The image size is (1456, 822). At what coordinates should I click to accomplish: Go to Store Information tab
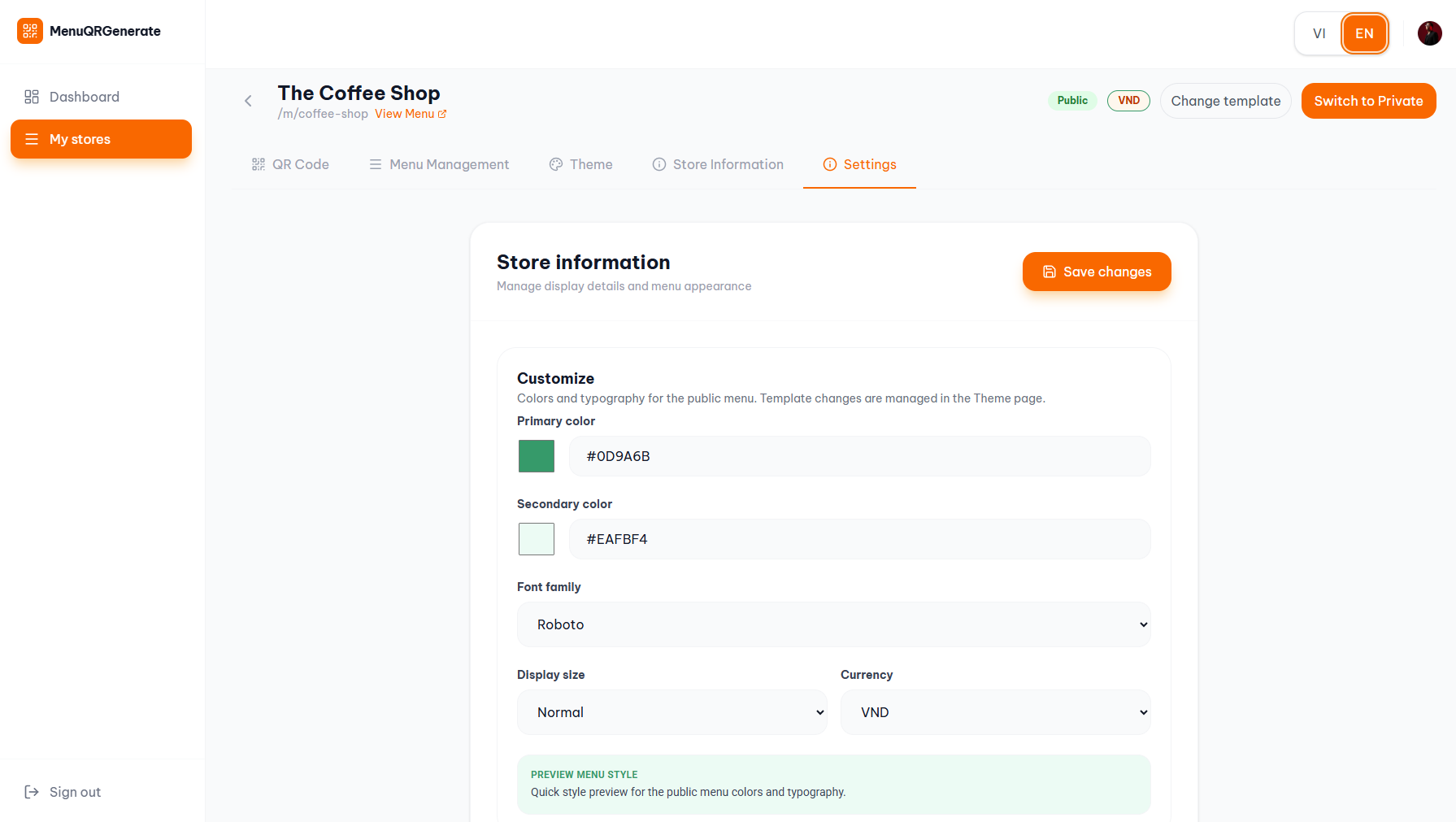point(718,164)
